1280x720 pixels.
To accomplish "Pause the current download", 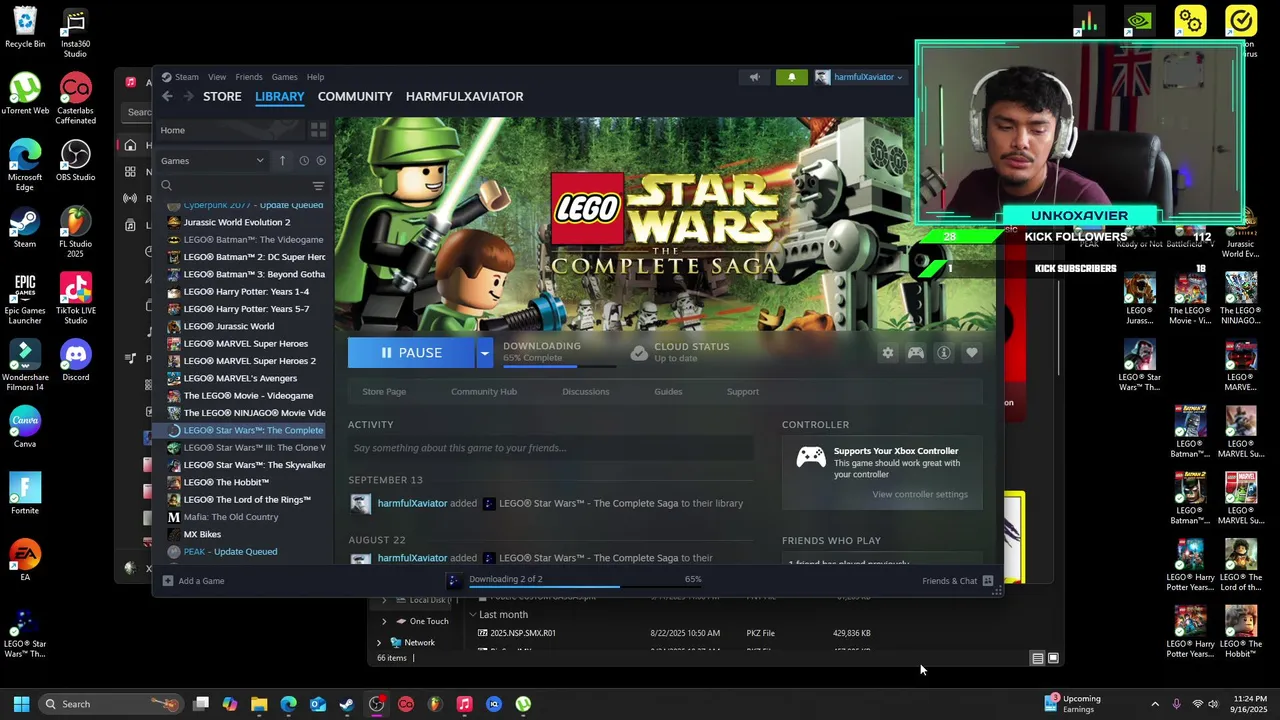I will (412, 353).
